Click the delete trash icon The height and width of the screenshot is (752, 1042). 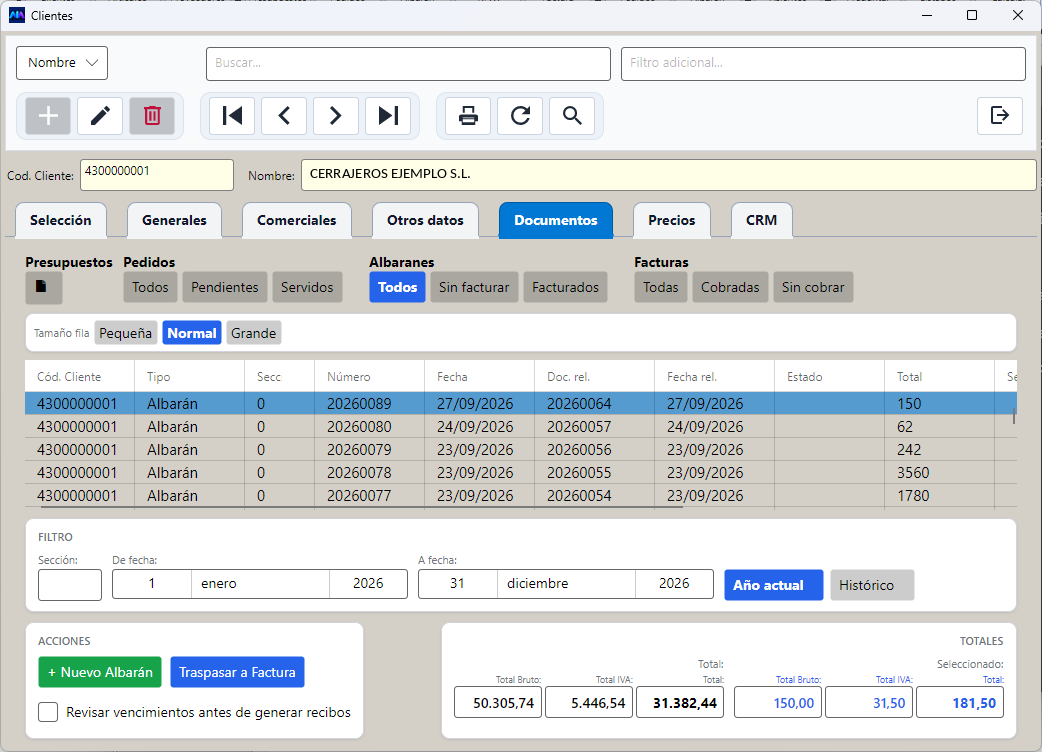(152, 116)
